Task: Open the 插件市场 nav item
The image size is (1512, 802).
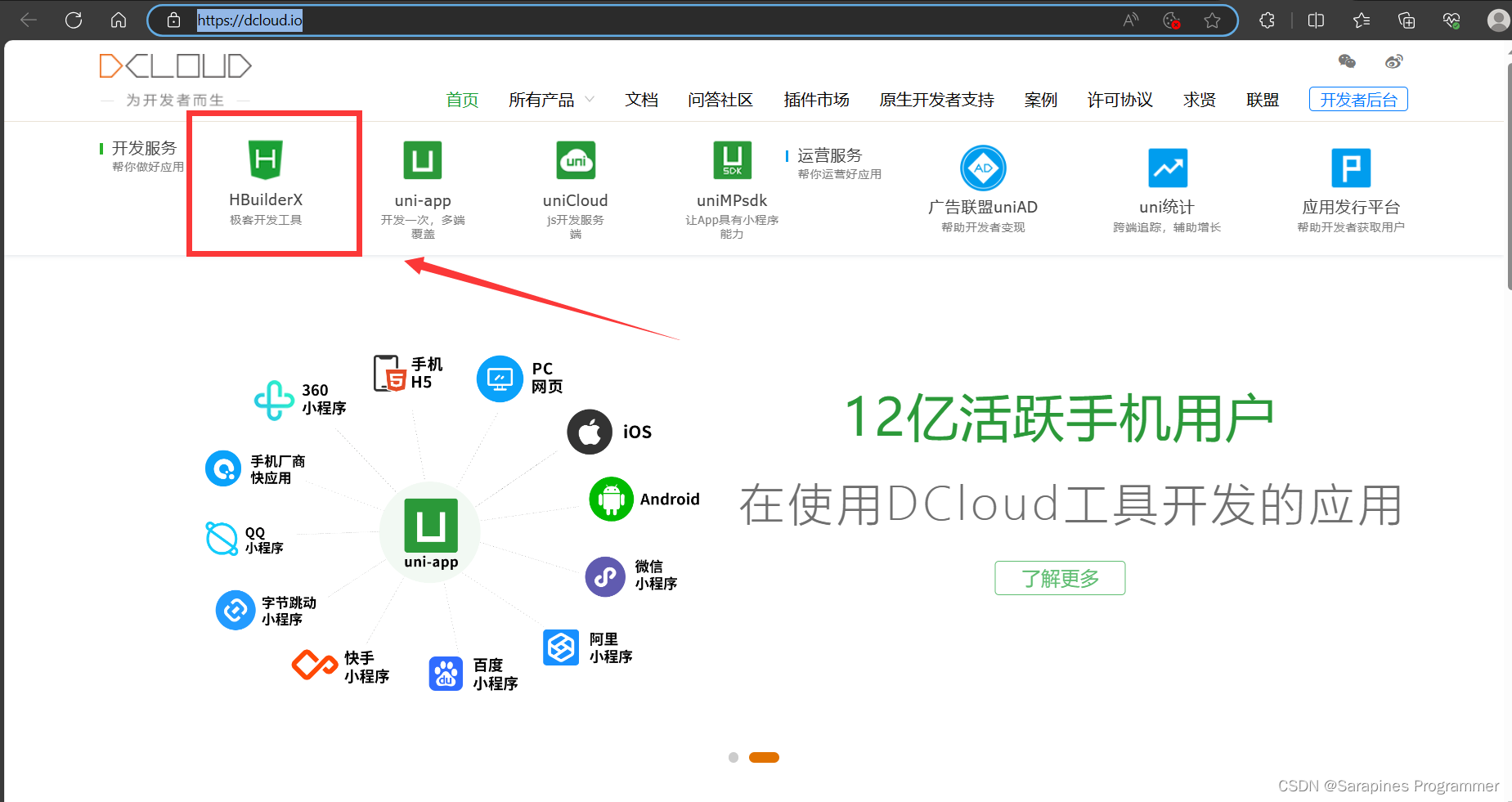Action: click(816, 100)
